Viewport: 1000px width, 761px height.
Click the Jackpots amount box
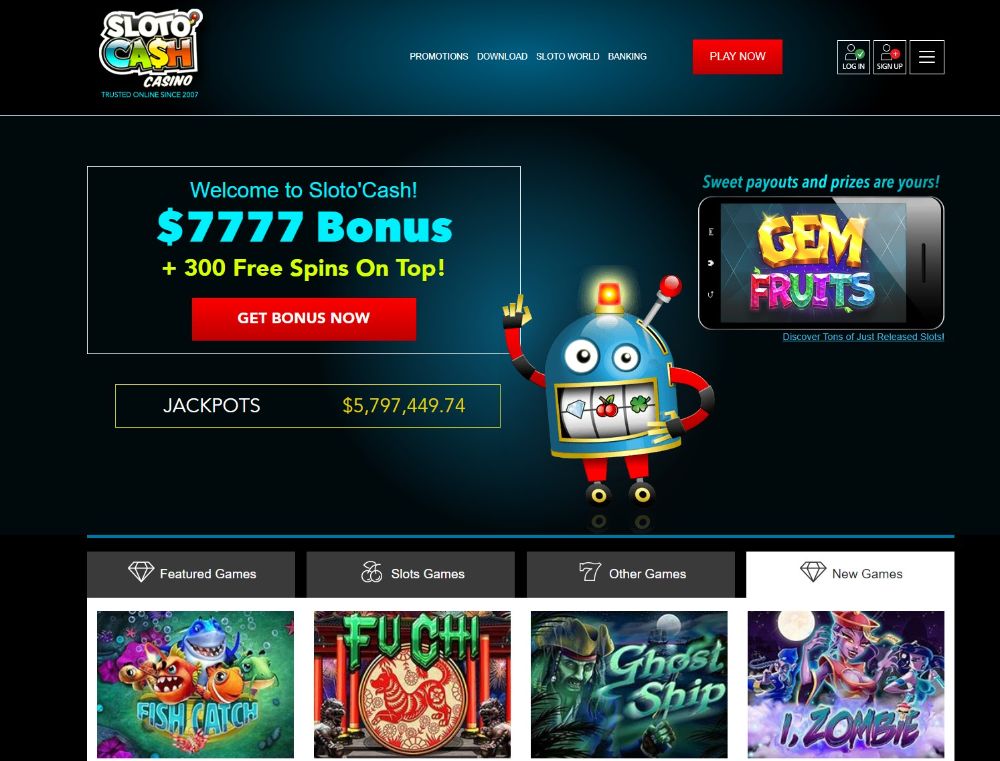click(x=307, y=406)
